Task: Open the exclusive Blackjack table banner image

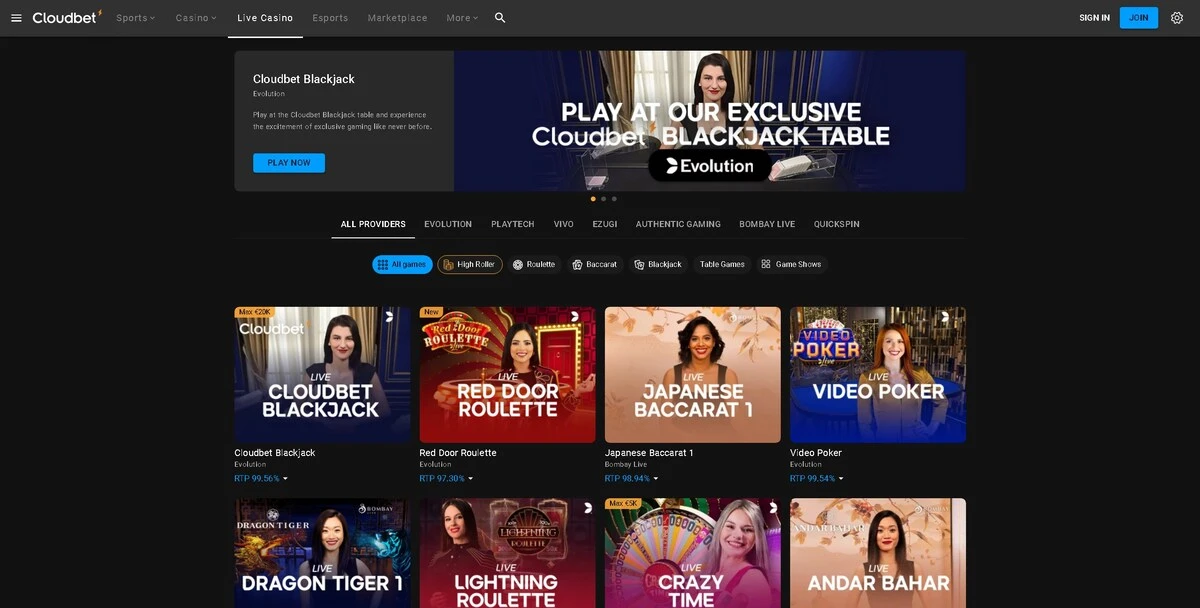Action: [x=710, y=121]
